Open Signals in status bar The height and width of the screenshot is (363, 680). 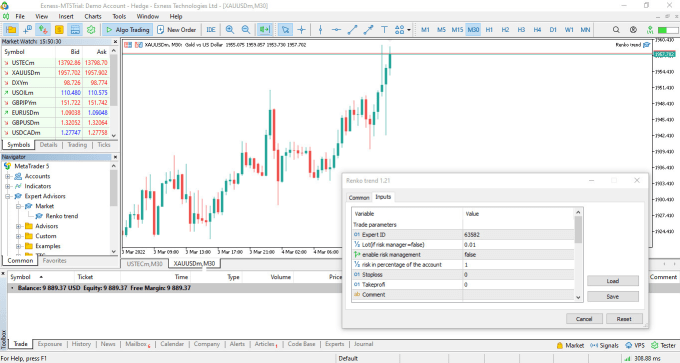coord(605,345)
